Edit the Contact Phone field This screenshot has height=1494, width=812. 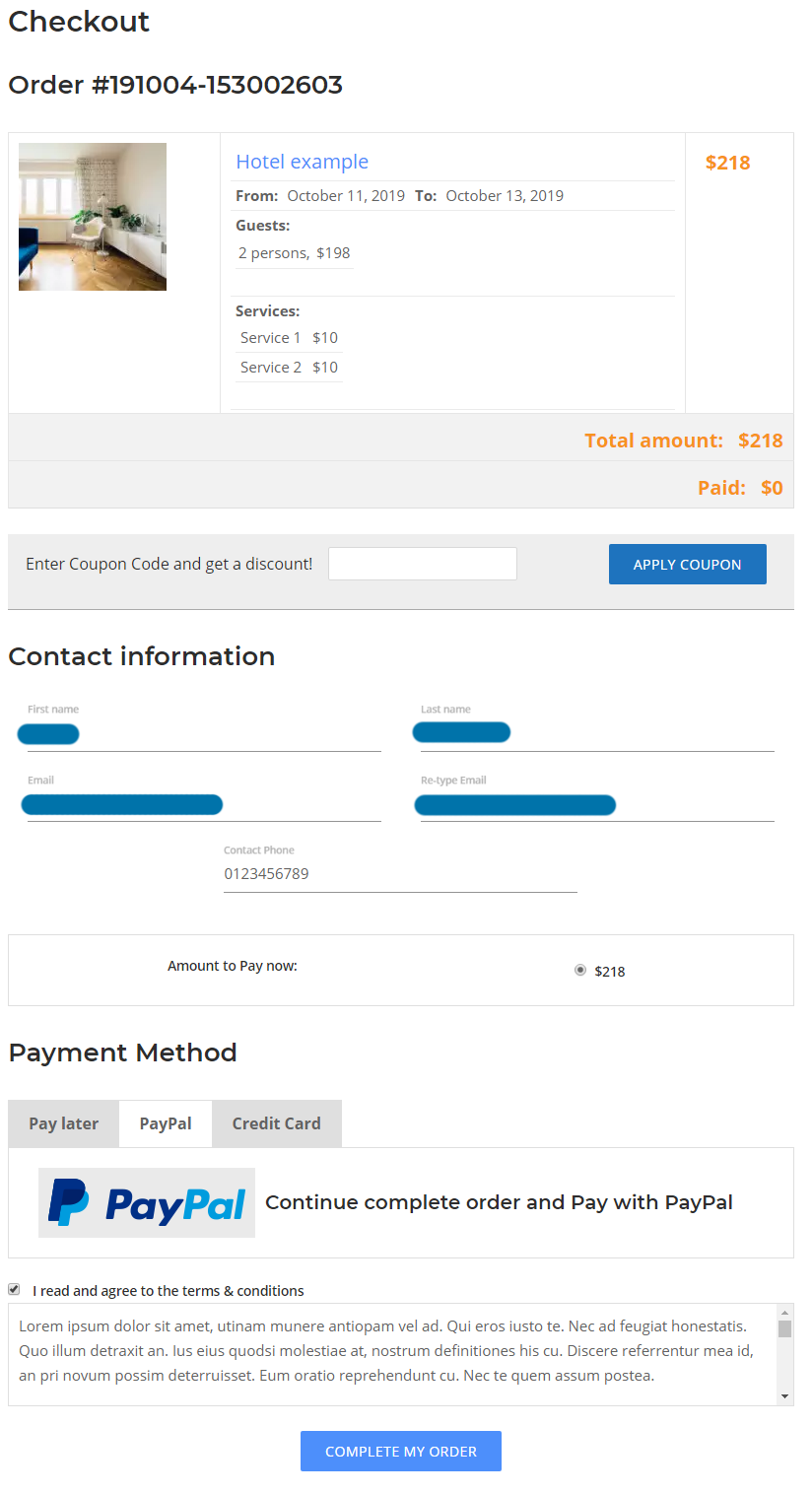coord(399,874)
